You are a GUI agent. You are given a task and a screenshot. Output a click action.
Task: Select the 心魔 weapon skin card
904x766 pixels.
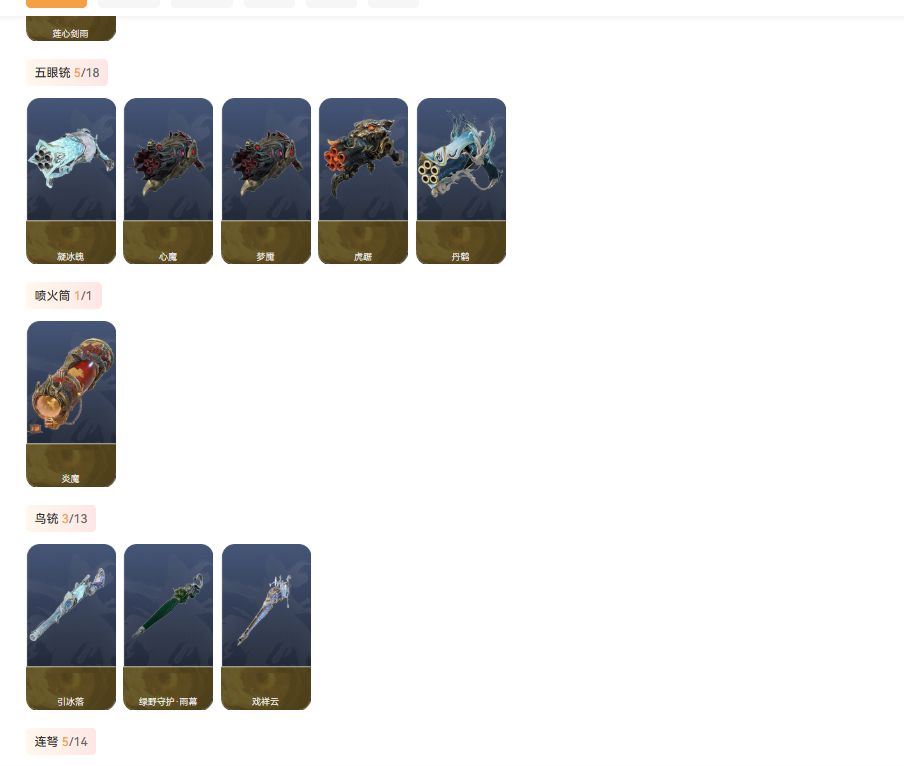pyautogui.click(x=168, y=181)
